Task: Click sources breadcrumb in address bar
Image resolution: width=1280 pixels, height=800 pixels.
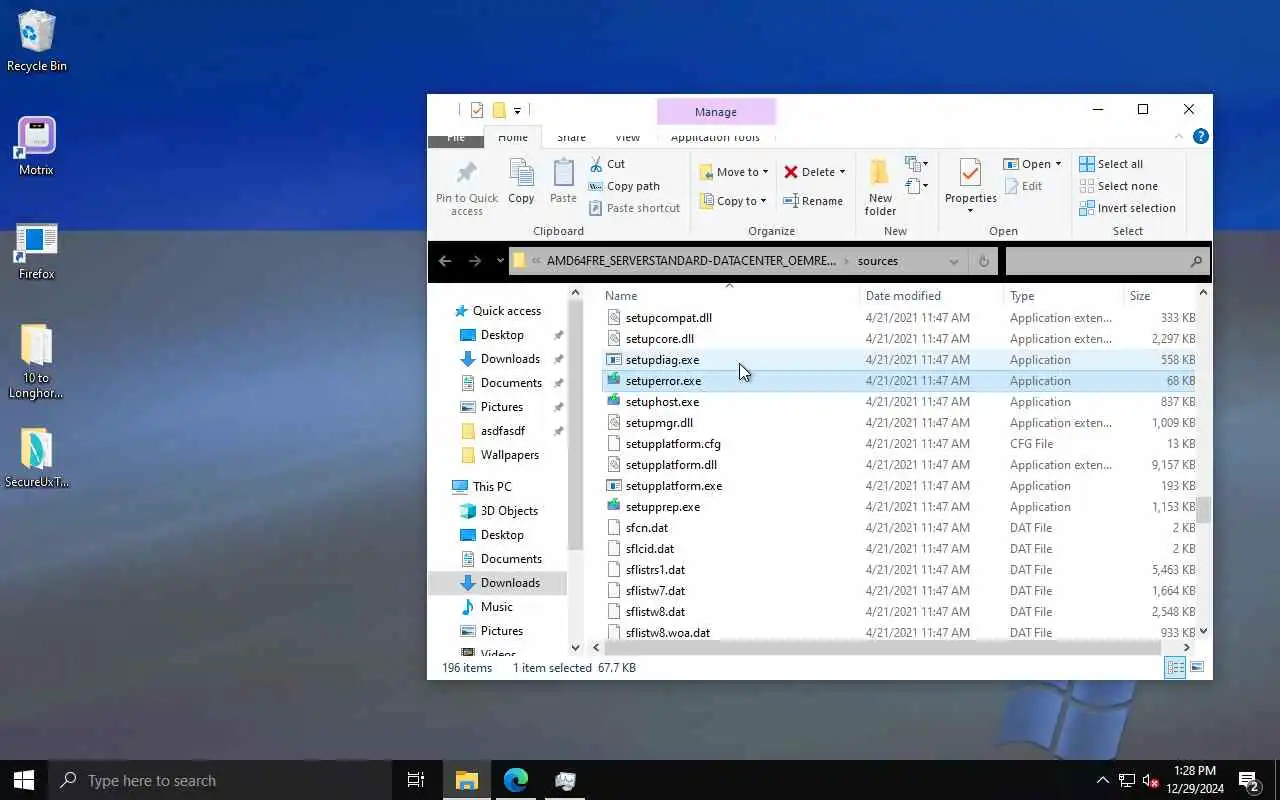Action: coord(878,261)
